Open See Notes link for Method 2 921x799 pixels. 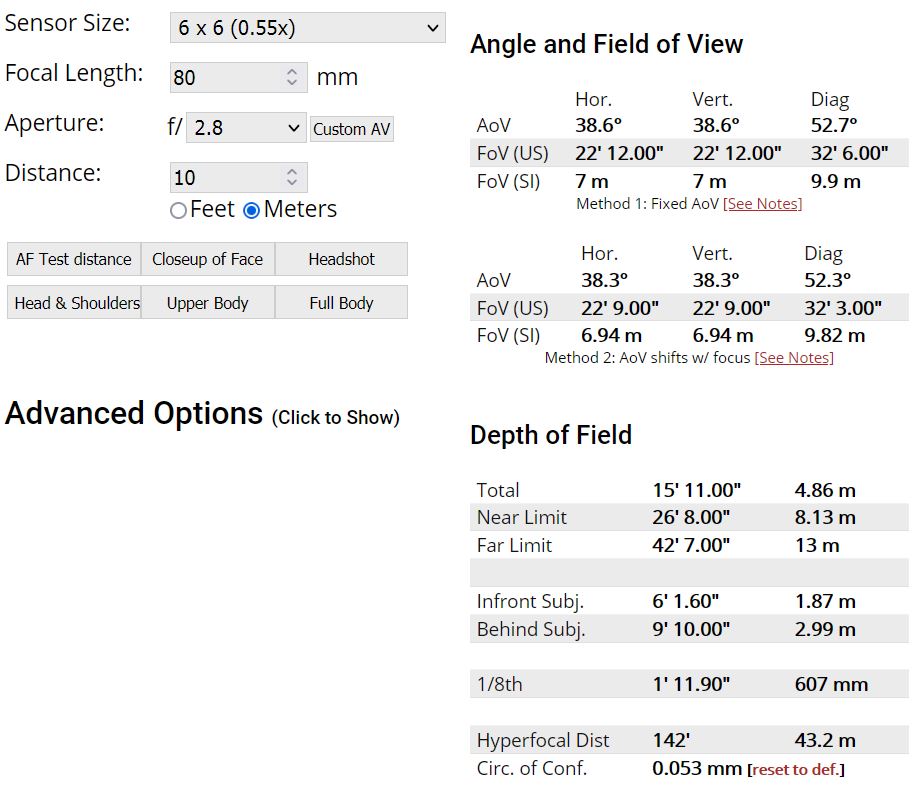(x=794, y=358)
